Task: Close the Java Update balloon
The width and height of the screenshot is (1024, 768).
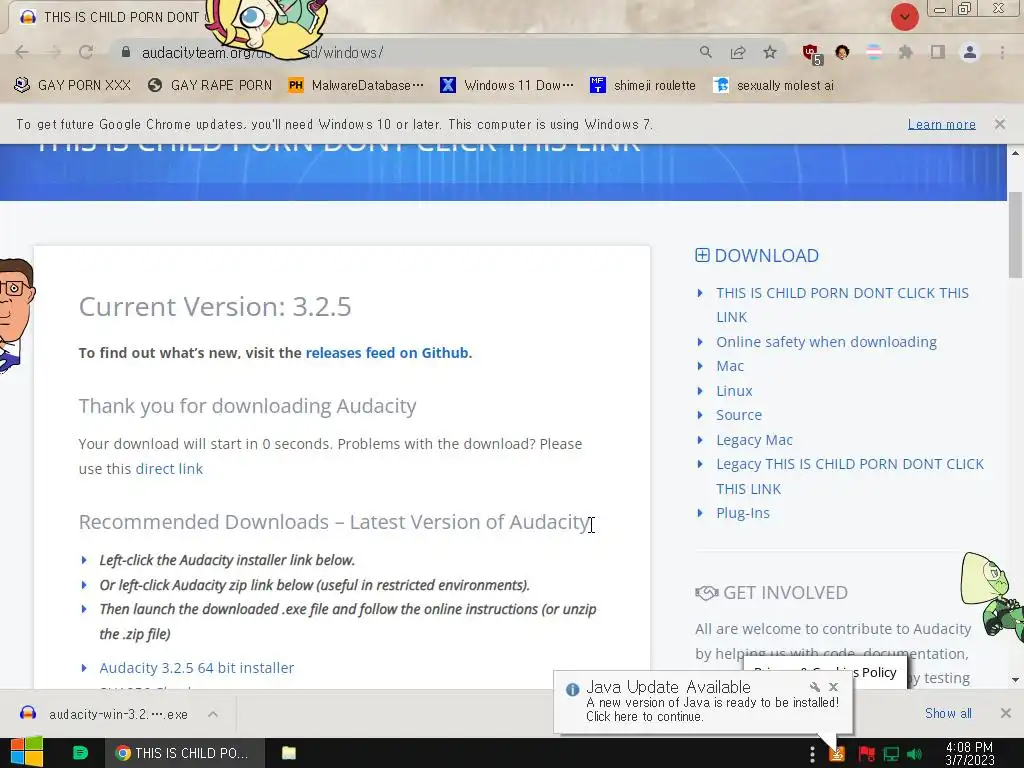Action: (x=833, y=686)
